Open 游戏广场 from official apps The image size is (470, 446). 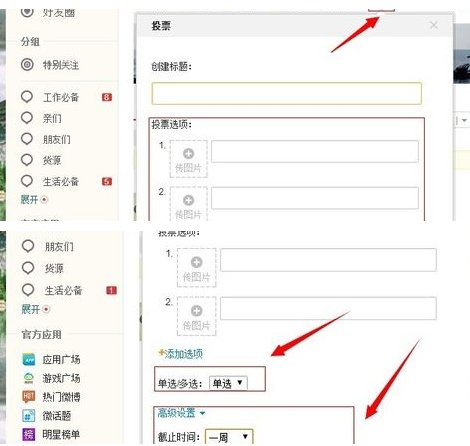pos(61,378)
